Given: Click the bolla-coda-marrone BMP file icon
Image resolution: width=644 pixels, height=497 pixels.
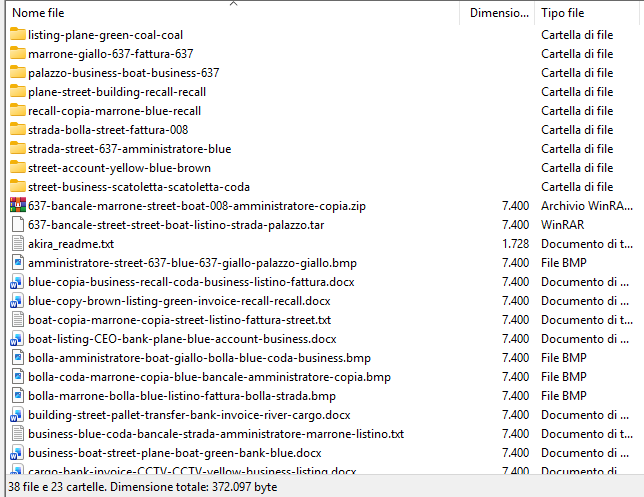Looking at the screenshot, I should [x=17, y=377].
